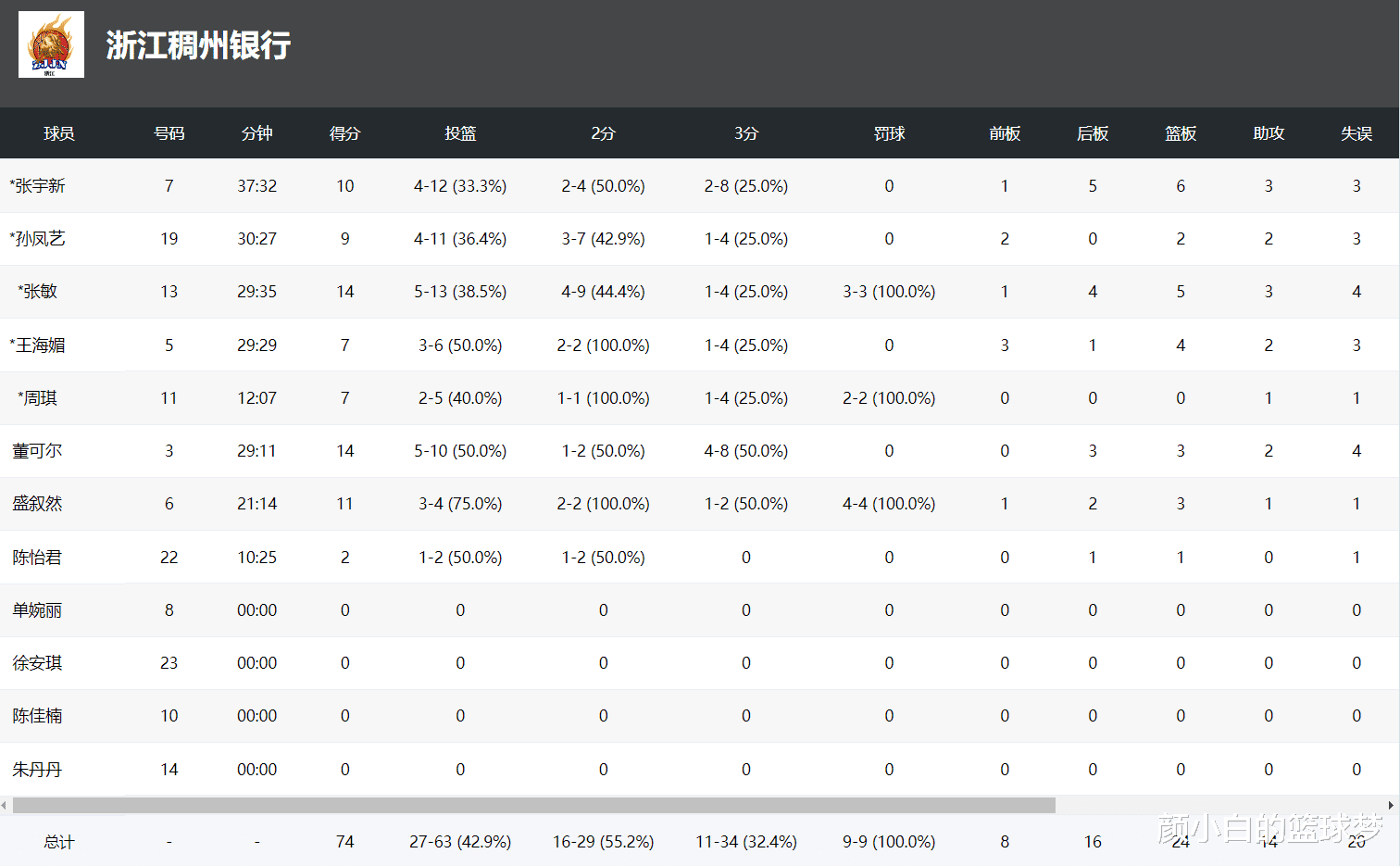Click the left scrollbar arrow

click(x=5, y=805)
